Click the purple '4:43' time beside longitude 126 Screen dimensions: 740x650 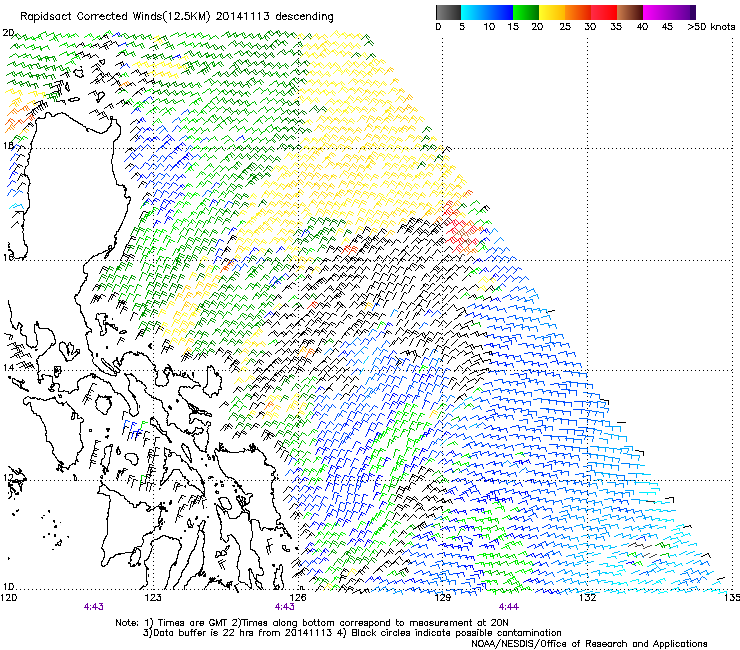click(x=285, y=607)
